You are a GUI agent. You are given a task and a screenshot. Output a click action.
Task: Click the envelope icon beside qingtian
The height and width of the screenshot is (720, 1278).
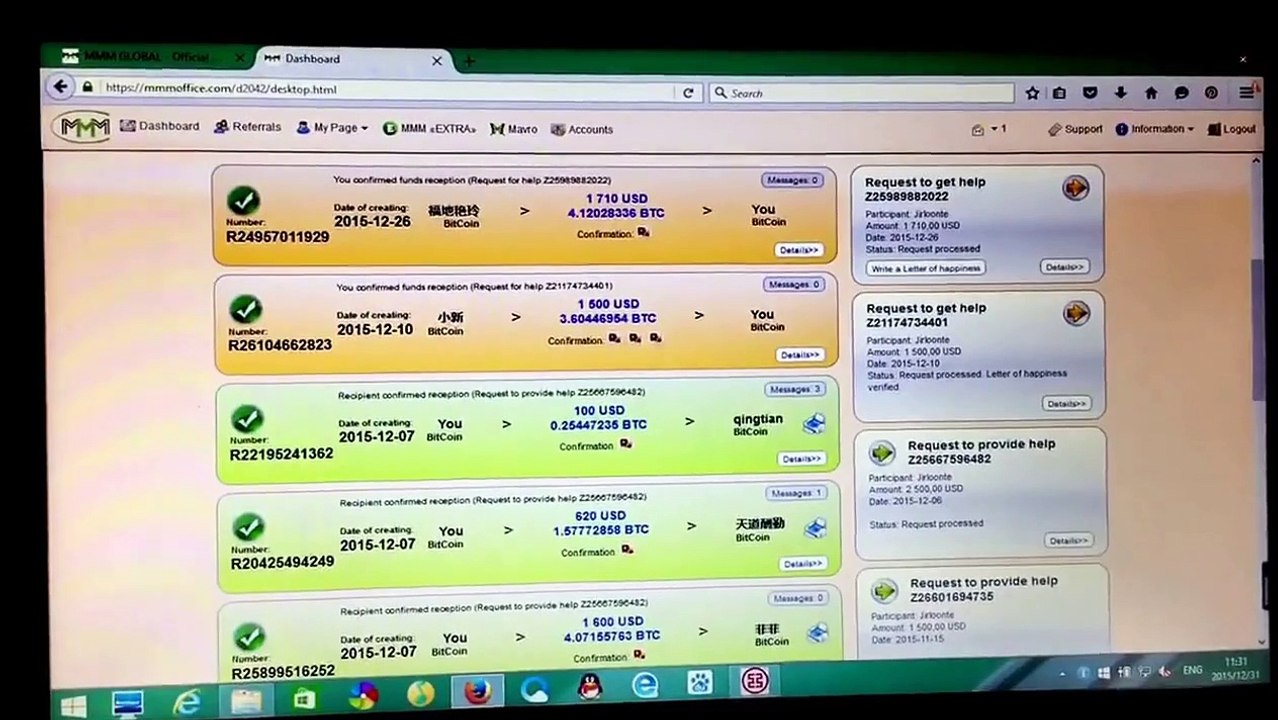814,424
